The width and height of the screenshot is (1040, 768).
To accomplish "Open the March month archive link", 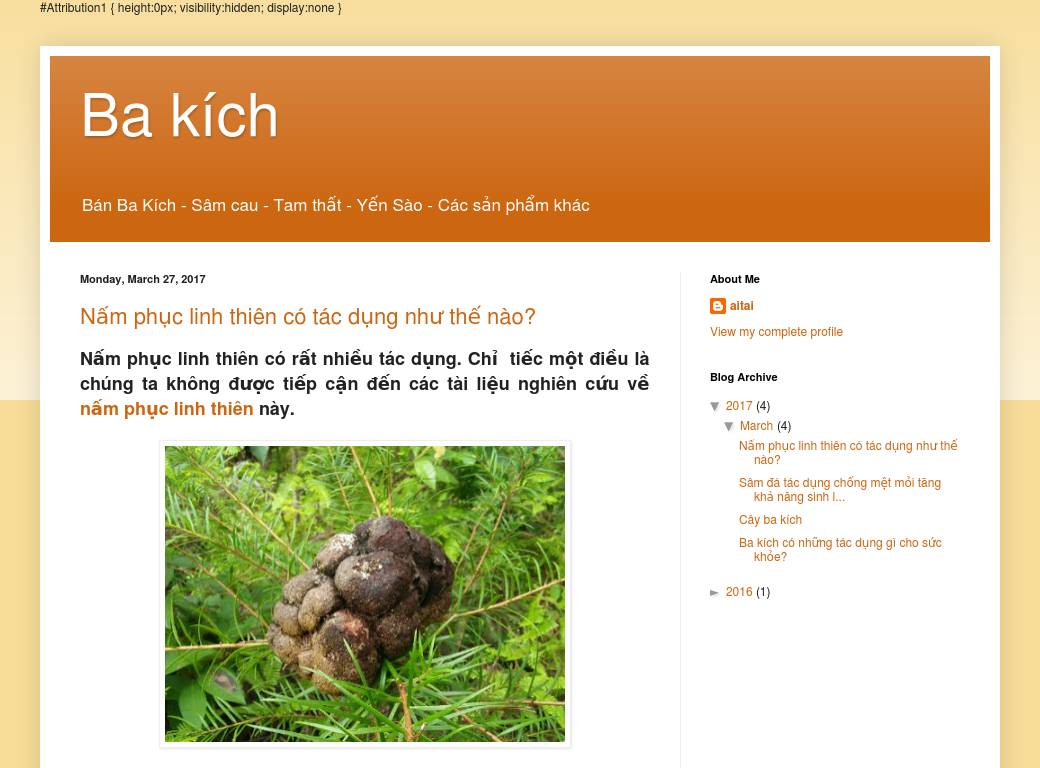I will (x=757, y=426).
